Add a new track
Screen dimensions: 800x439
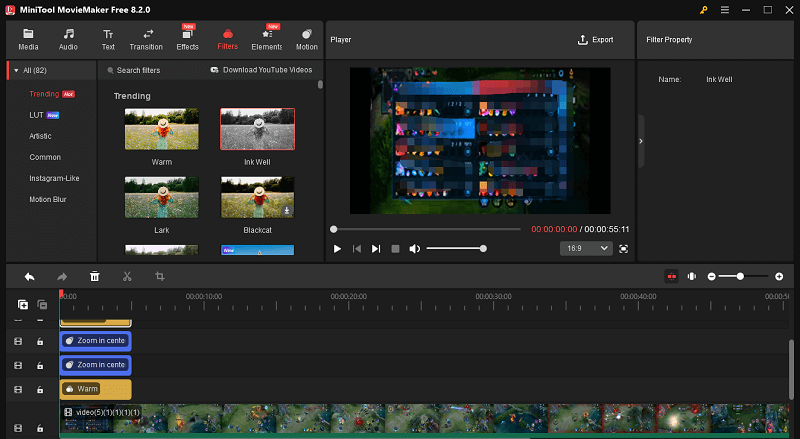pos(23,305)
